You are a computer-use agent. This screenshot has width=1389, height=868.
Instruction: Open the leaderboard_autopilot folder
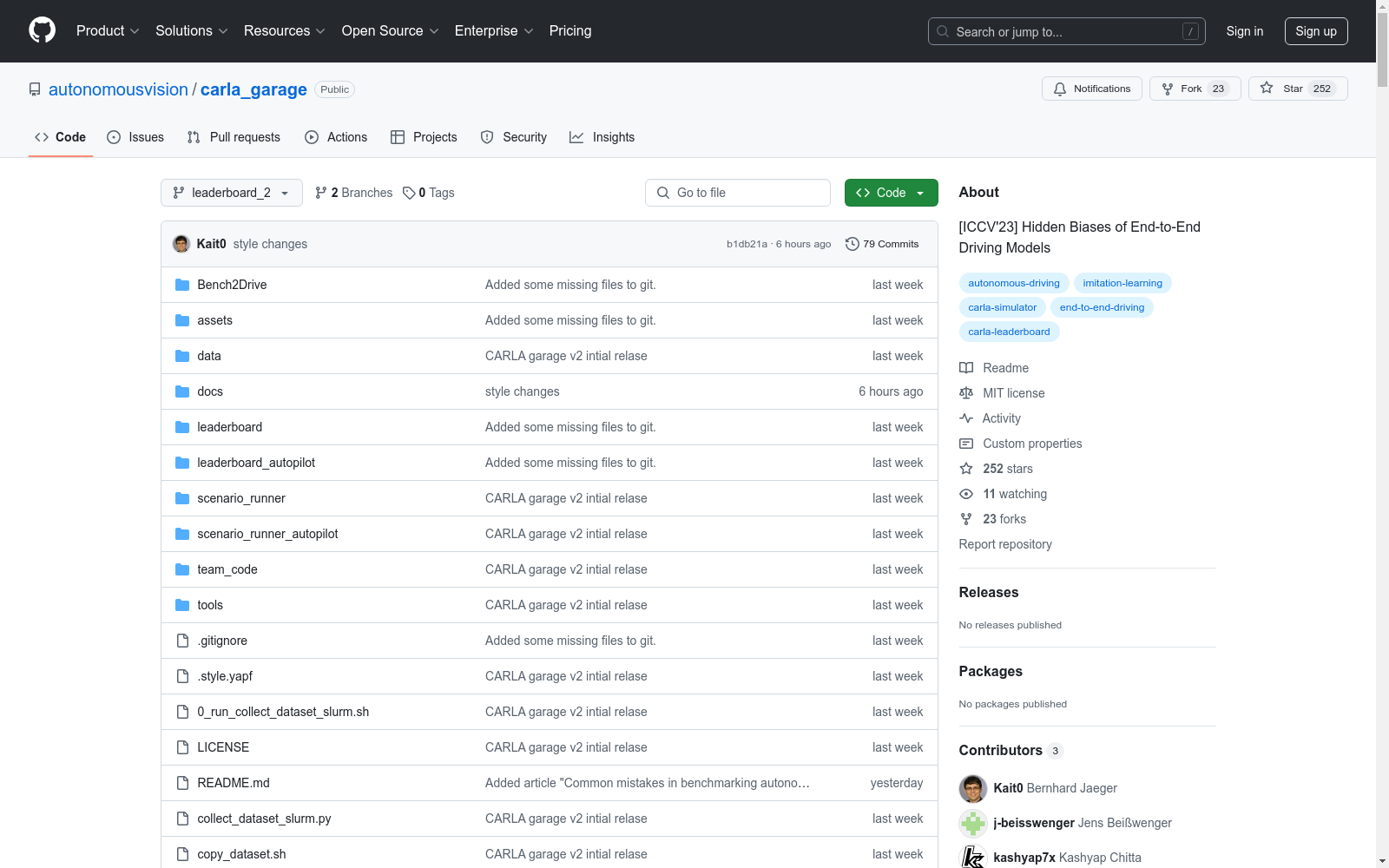tap(256, 463)
